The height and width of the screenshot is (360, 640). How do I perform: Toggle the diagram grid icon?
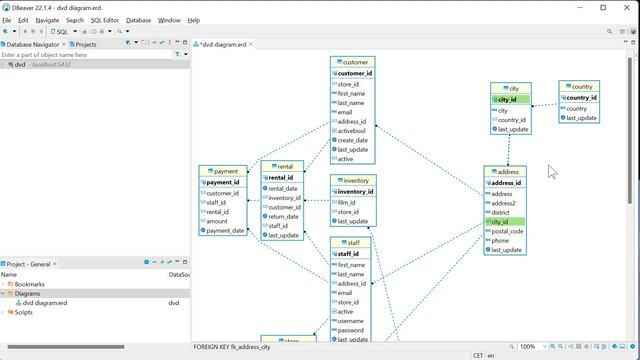[x=579, y=347]
